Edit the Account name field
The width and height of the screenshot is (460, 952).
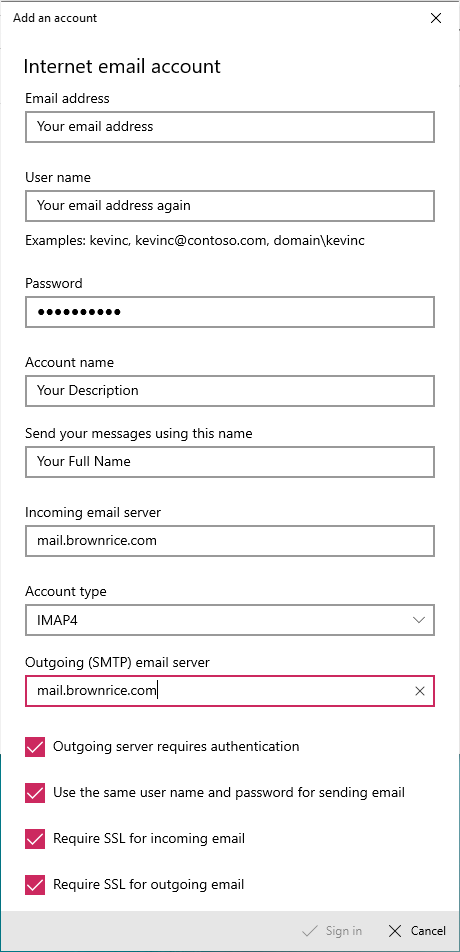click(230, 391)
